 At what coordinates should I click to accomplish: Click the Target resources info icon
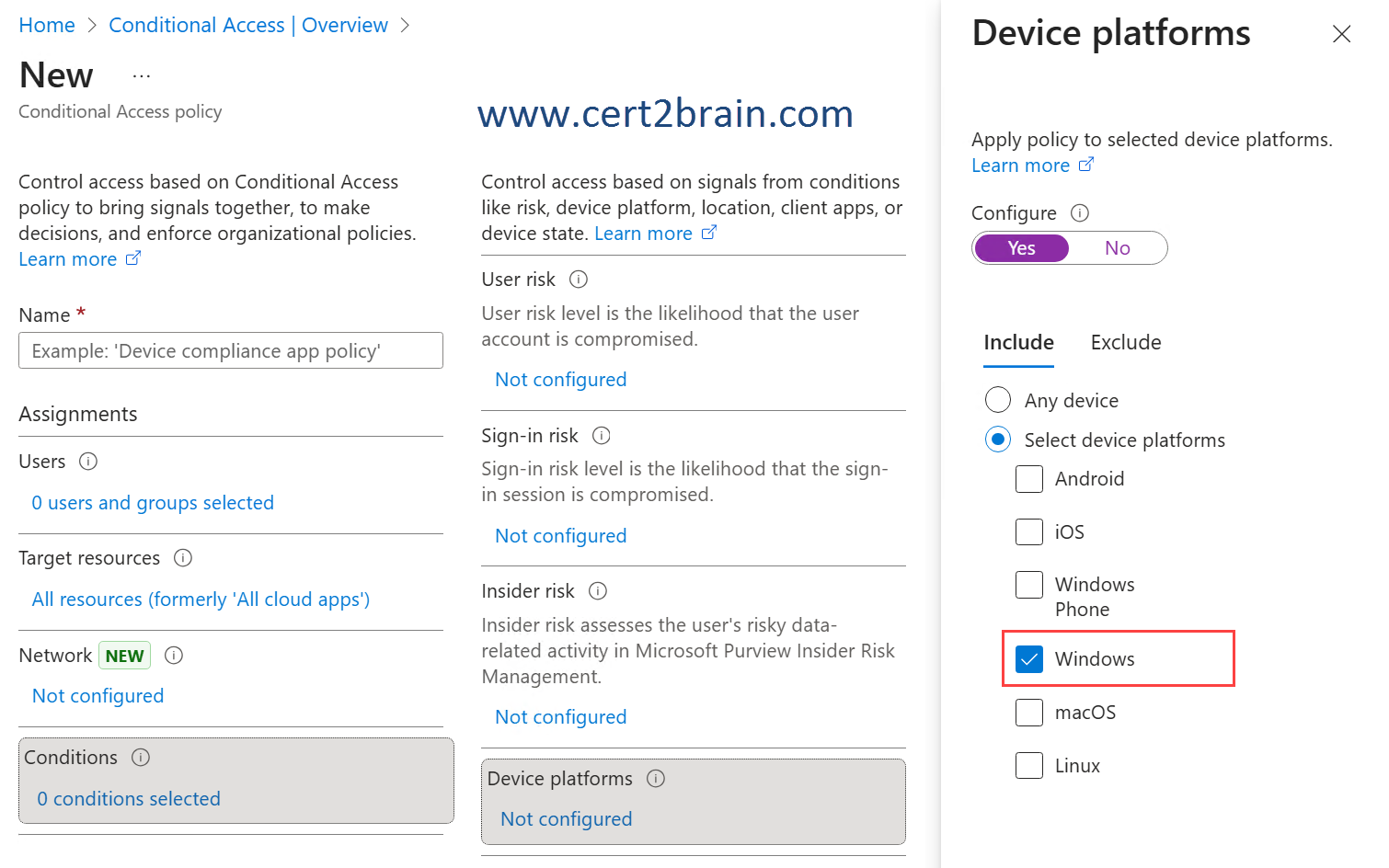pos(183,558)
